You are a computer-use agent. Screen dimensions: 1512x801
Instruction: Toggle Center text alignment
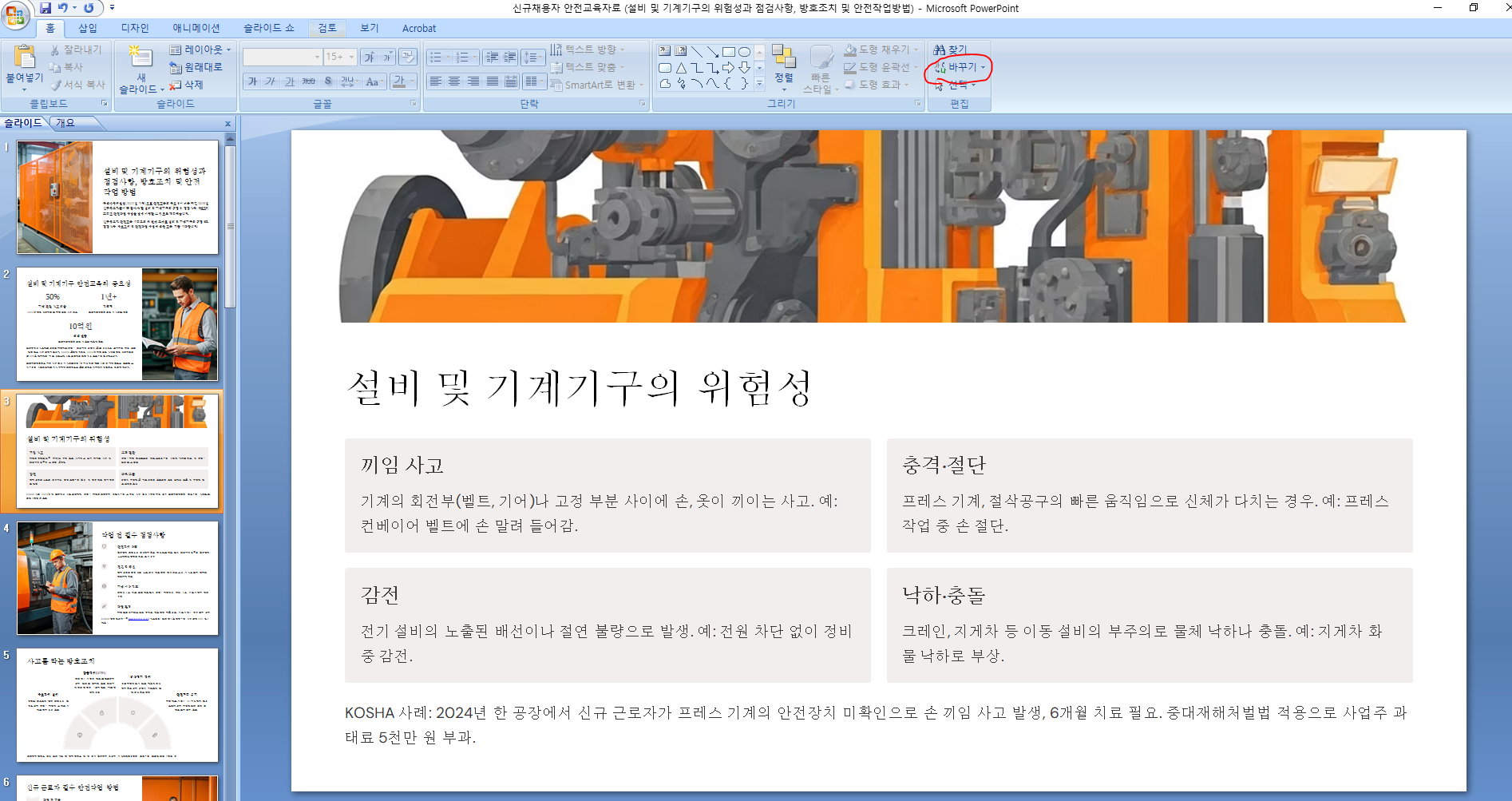pyautogui.click(x=454, y=81)
